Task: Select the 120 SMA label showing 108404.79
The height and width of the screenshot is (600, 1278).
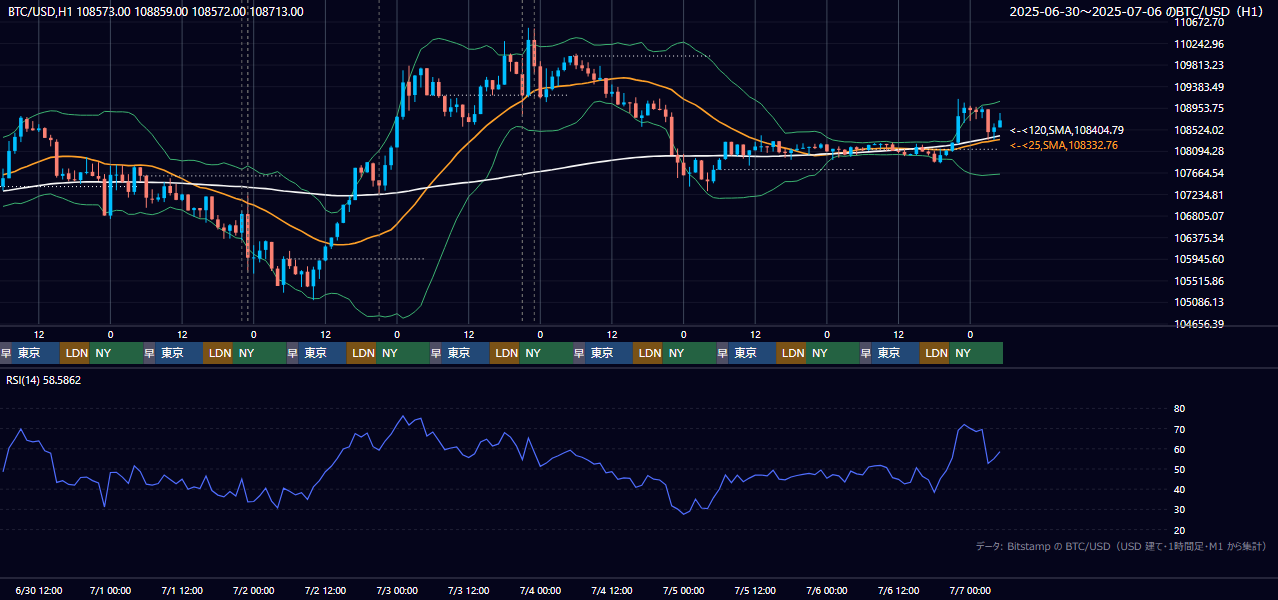Action: point(1067,130)
